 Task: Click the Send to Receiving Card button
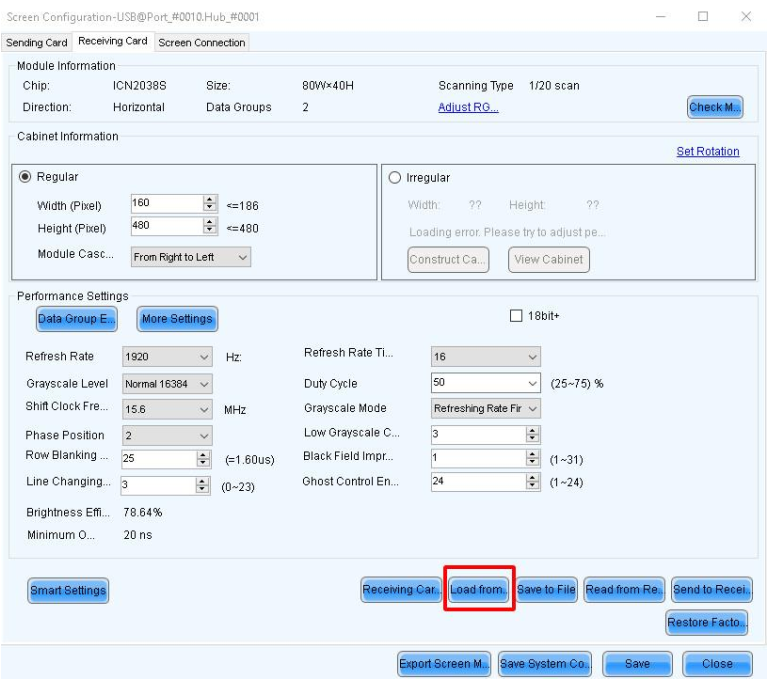point(711,589)
